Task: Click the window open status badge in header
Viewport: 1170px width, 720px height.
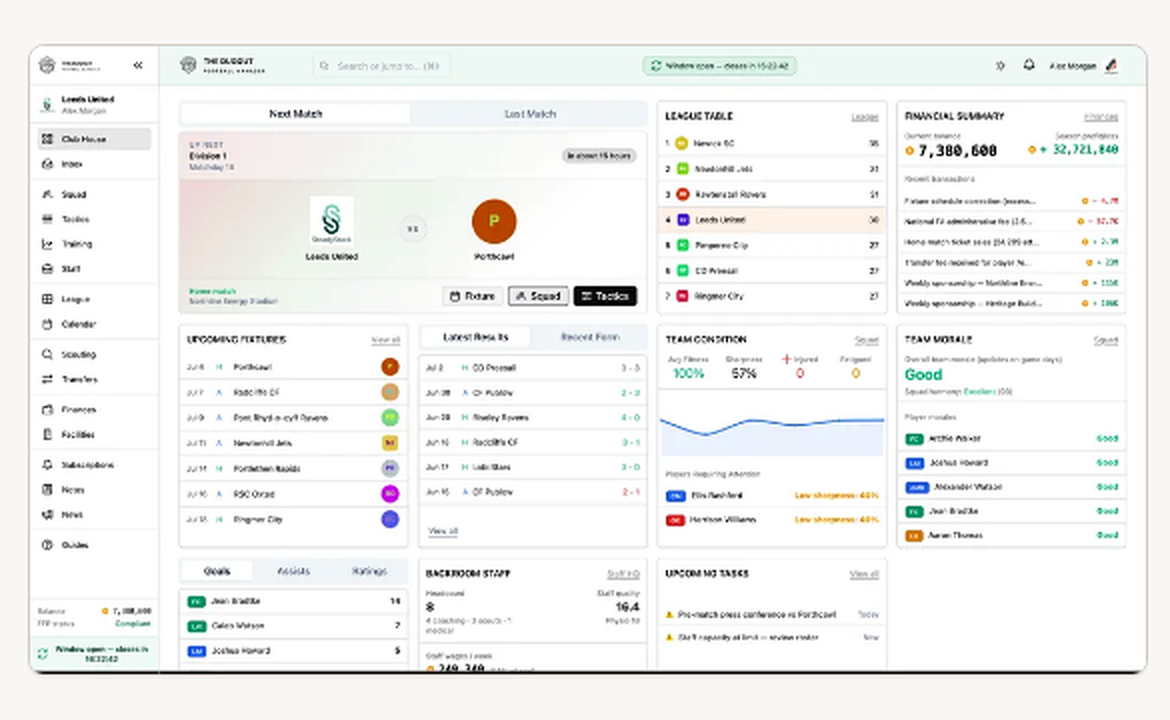Action: [x=719, y=66]
